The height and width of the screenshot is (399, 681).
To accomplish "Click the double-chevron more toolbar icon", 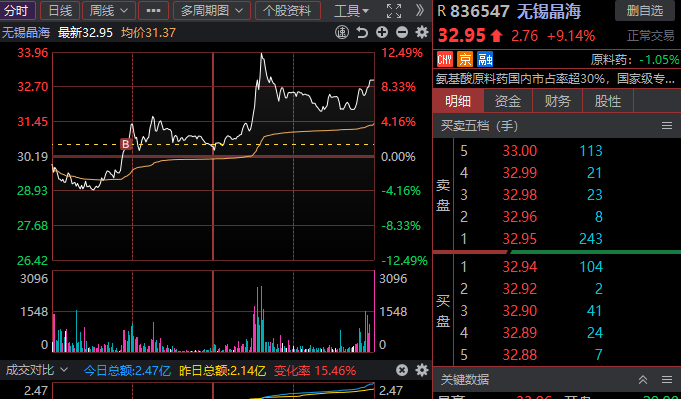I will (420, 10).
